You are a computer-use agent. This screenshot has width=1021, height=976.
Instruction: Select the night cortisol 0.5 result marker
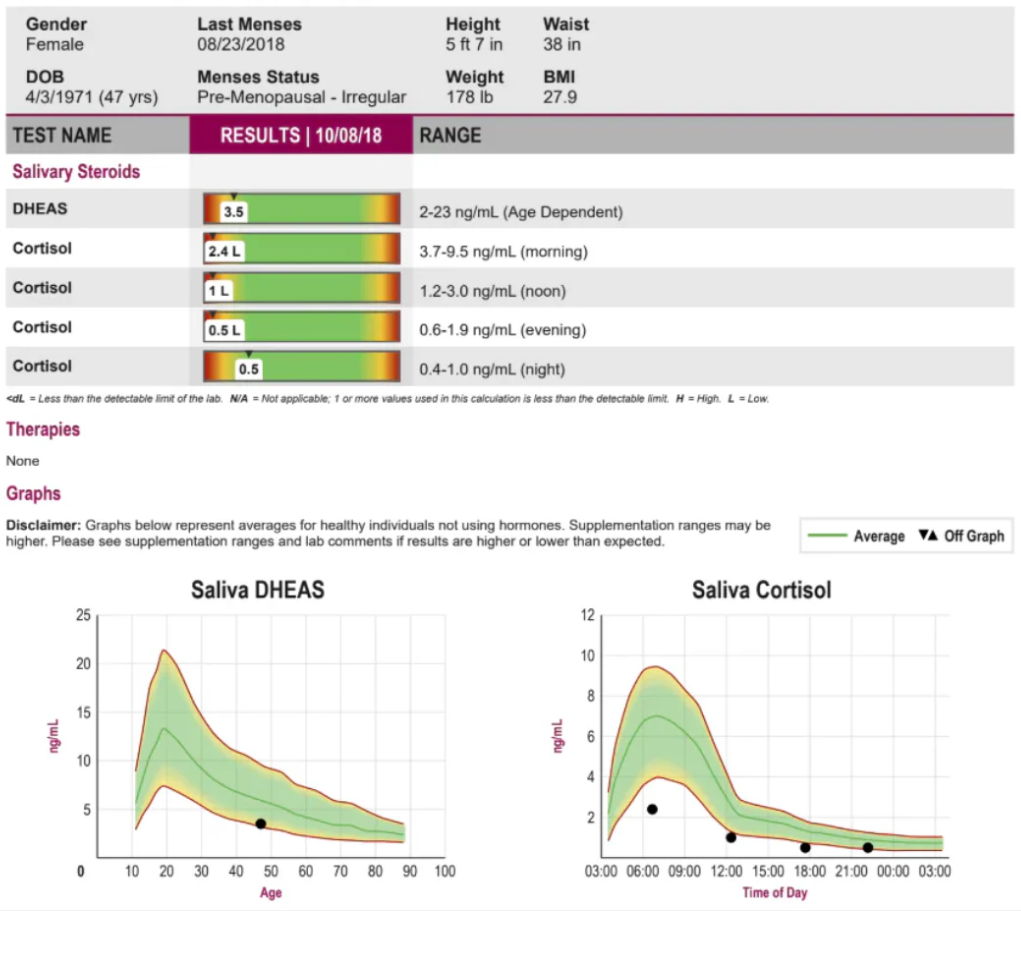[x=249, y=369]
